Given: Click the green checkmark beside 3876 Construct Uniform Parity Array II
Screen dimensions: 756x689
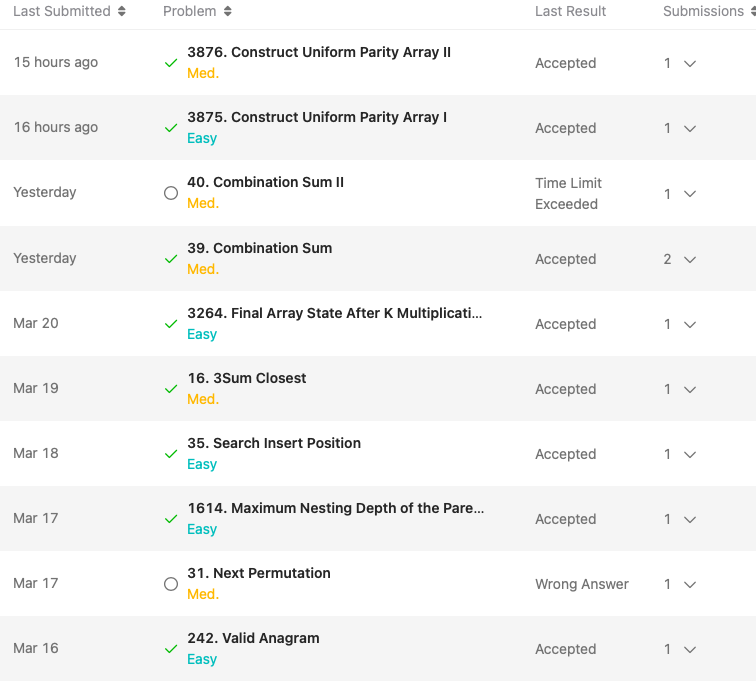Looking at the screenshot, I should coord(171,63).
